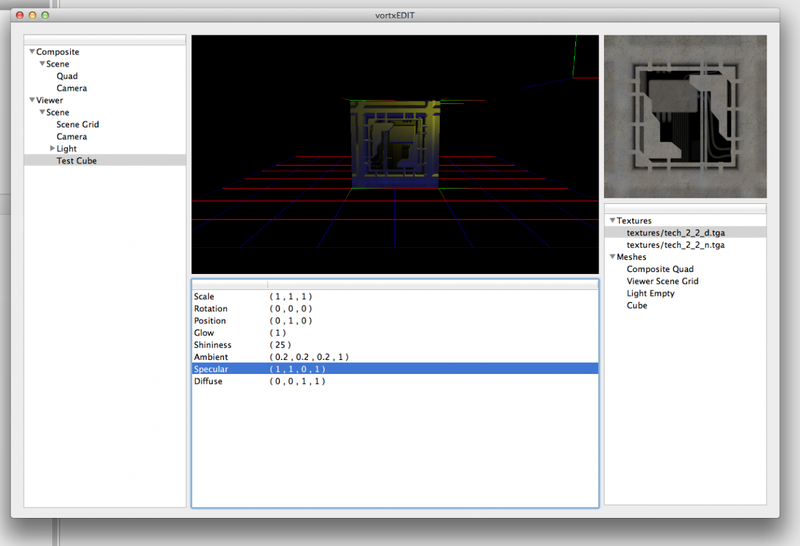
Task: Click the Scale value ( 1 , 1 , 1 )
Action: [290, 296]
